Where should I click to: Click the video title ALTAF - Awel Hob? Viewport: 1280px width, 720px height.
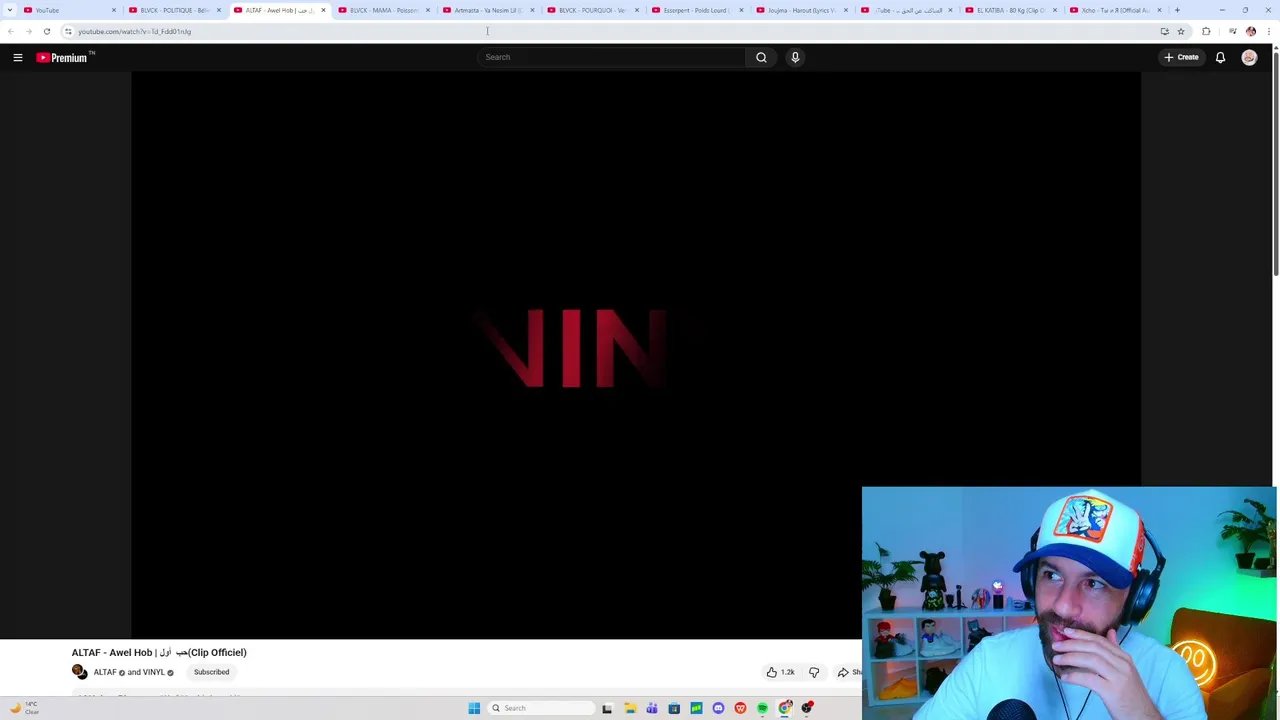coord(159,652)
